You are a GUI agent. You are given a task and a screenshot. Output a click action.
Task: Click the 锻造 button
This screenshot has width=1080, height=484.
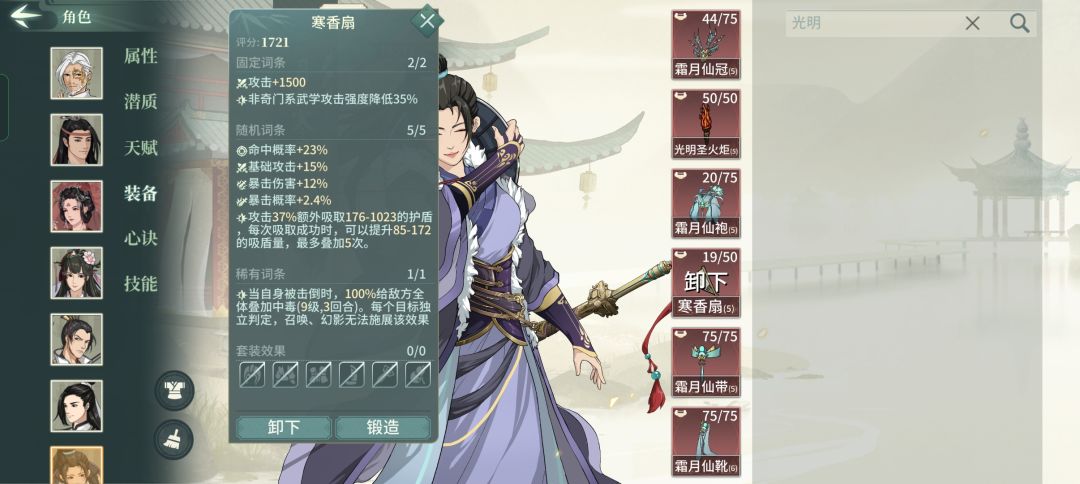tap(383, 428)
